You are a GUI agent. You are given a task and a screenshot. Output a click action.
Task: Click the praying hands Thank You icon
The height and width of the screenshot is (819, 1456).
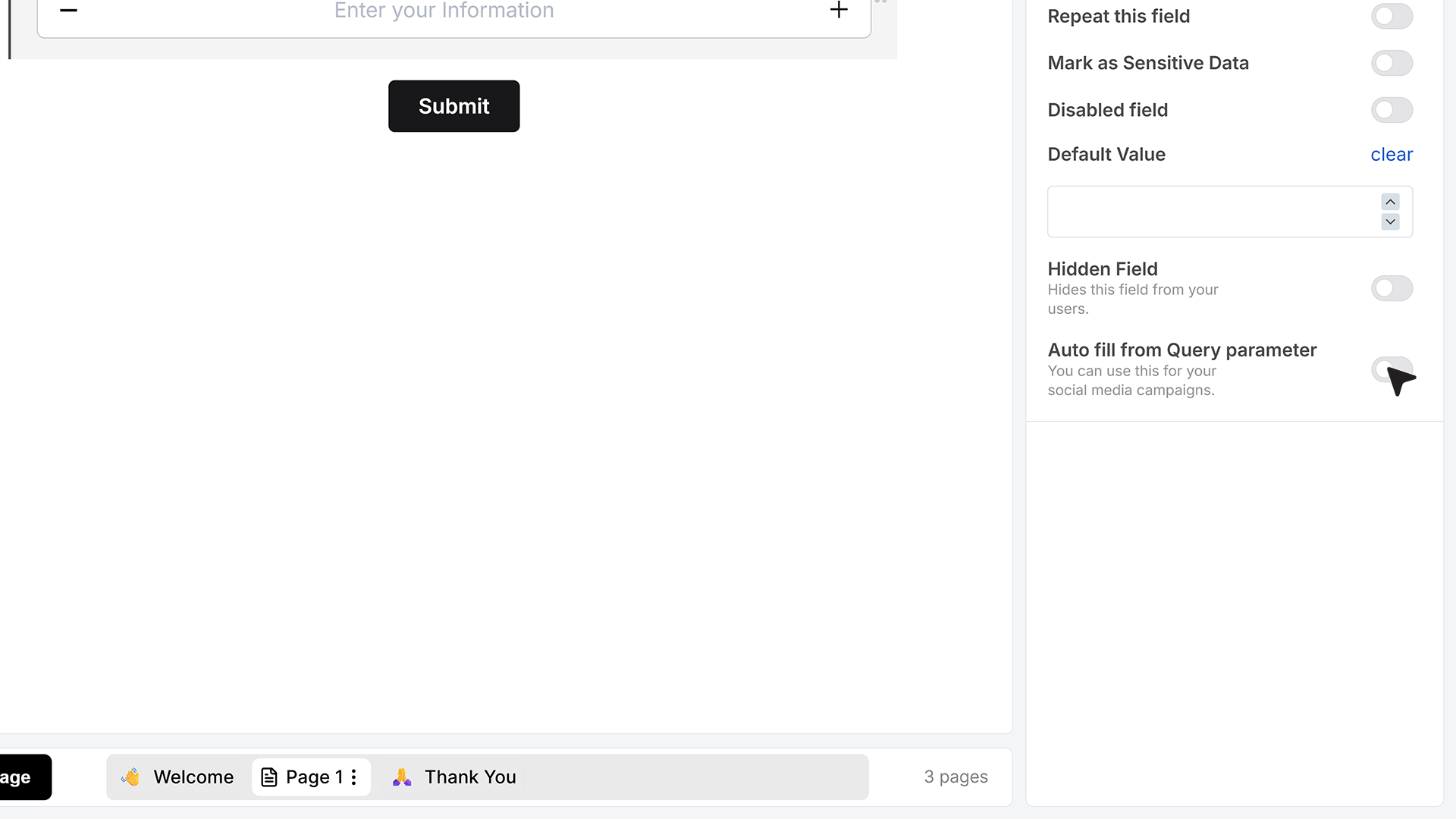pyautogui.click(x=402, y=777)
